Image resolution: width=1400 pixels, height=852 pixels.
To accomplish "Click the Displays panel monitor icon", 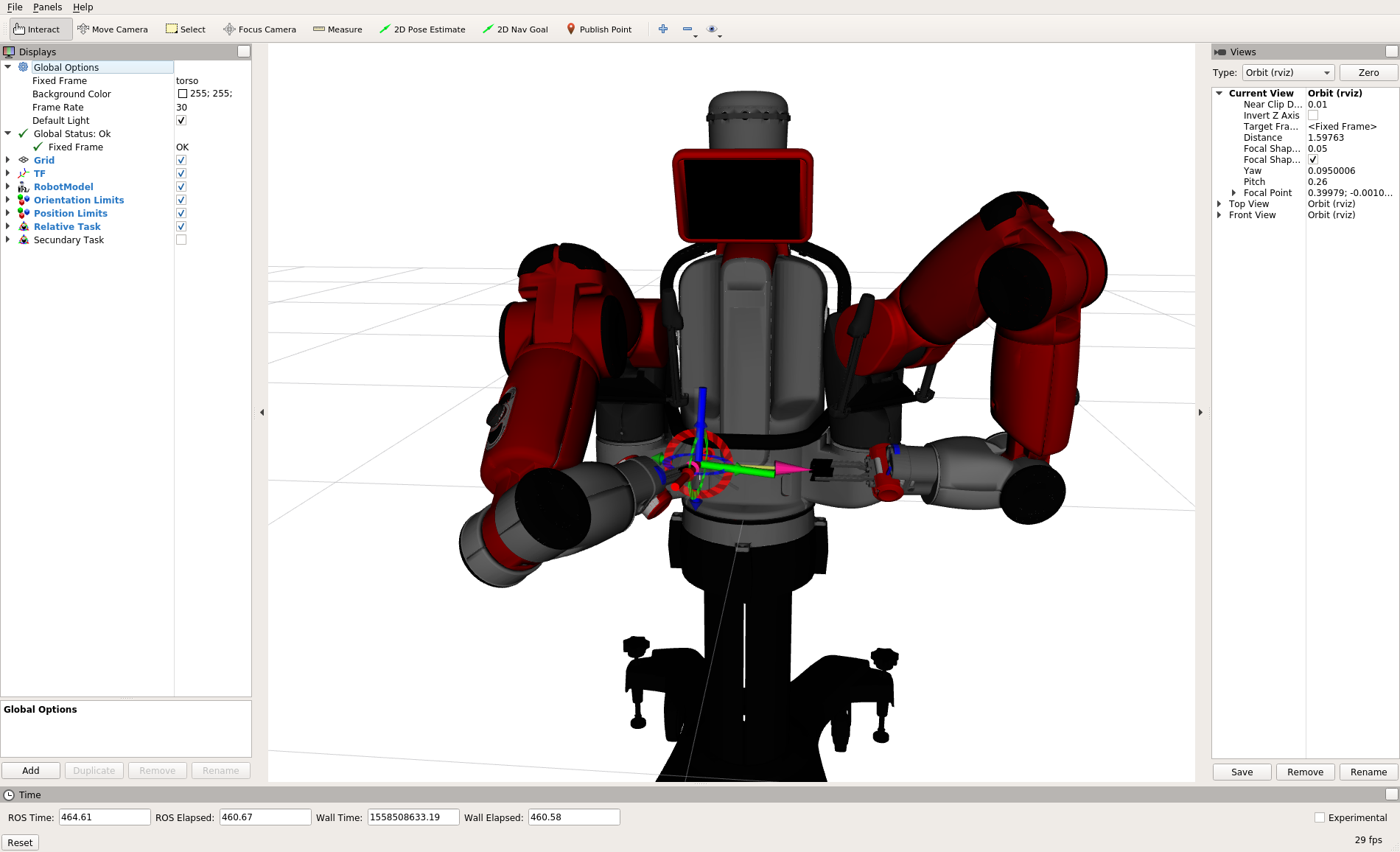I will pos(9,52).
